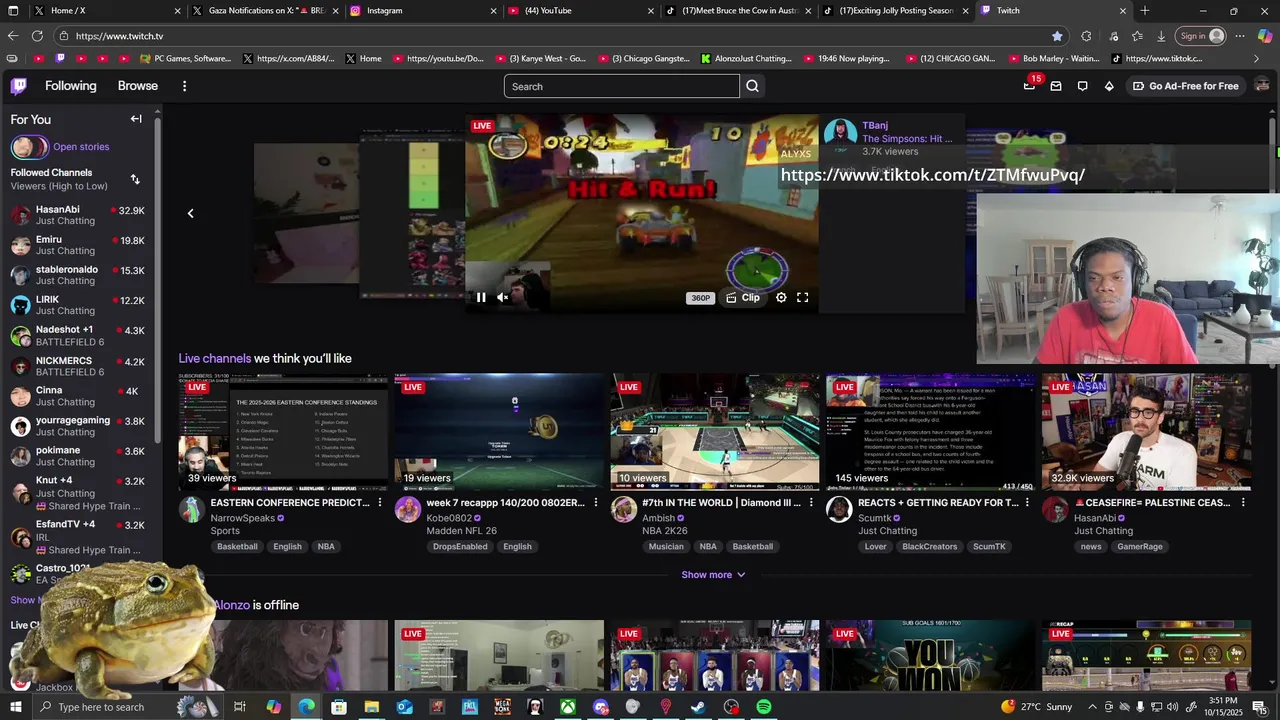1280x720 pixels.
Task: Open Prime loot crown icon with 15 badge
Action: pos(1029,86)
